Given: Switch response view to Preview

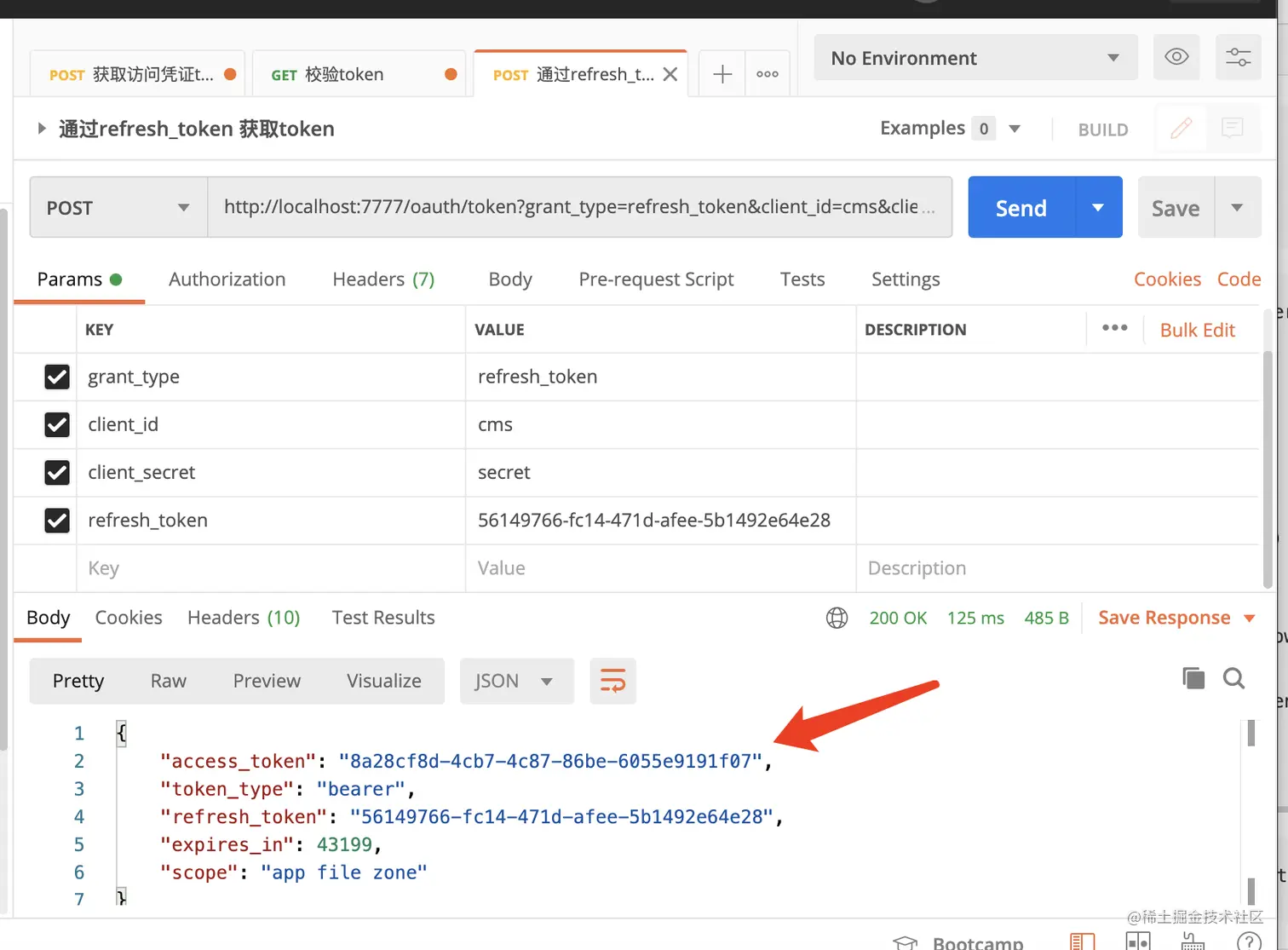Looking at the screenshot, I should pyautogui.click(x=267, y=681).
